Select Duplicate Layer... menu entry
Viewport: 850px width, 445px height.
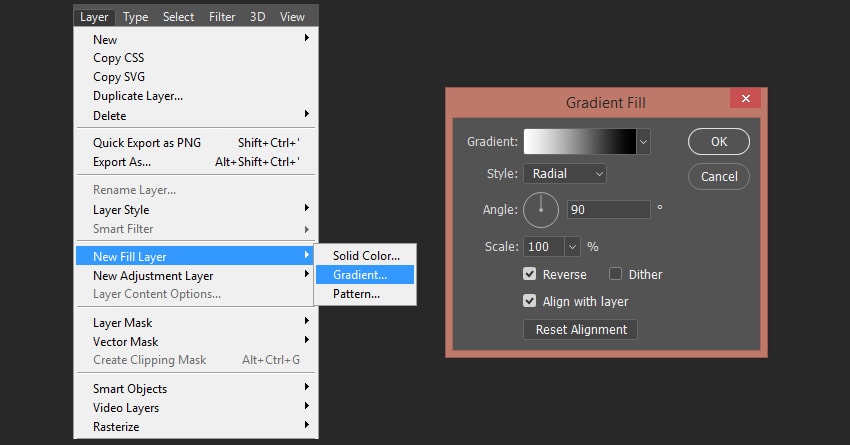pos(138,96)
